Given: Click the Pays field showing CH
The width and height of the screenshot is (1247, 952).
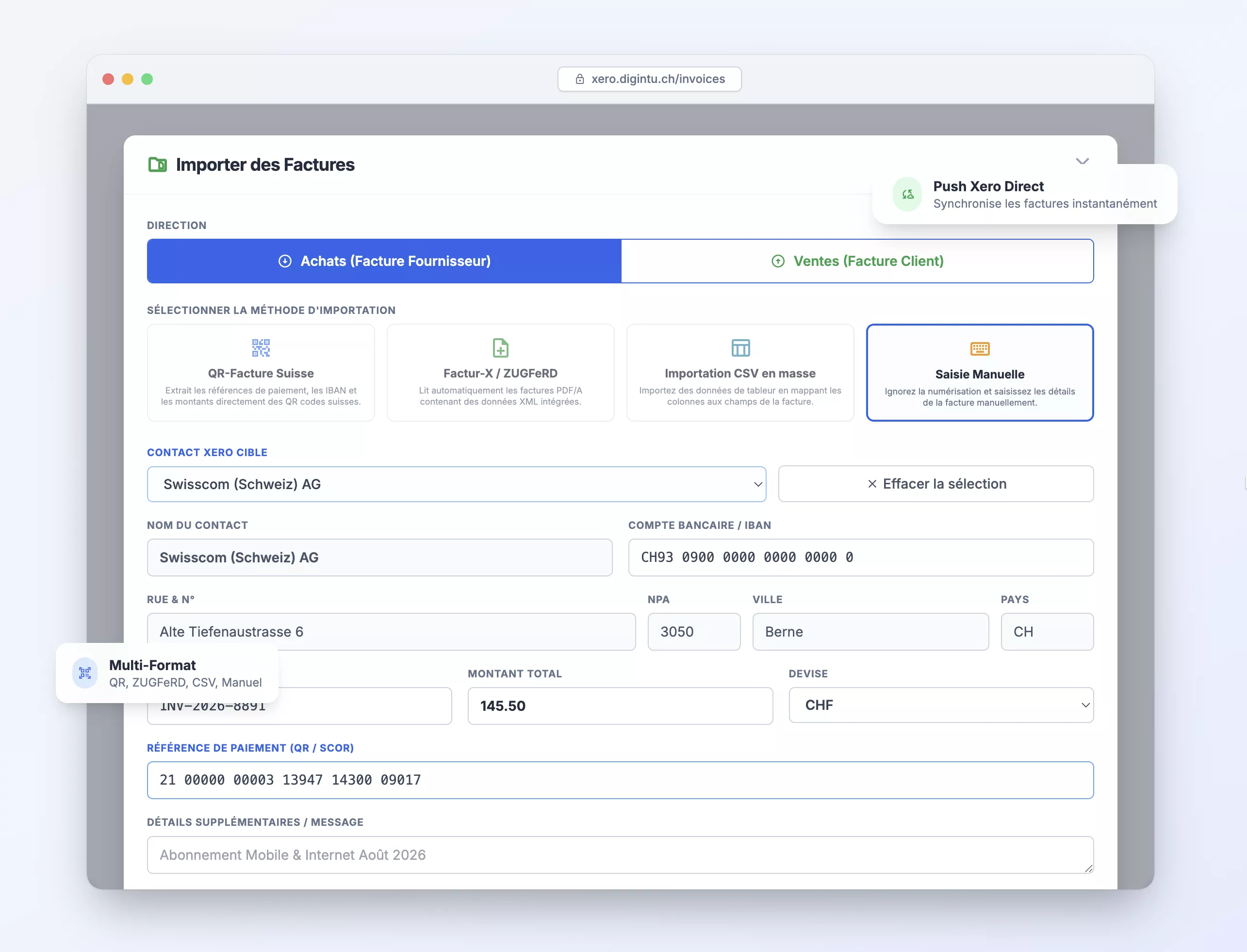Looking at the screenshot, I should pos(1047,631).
